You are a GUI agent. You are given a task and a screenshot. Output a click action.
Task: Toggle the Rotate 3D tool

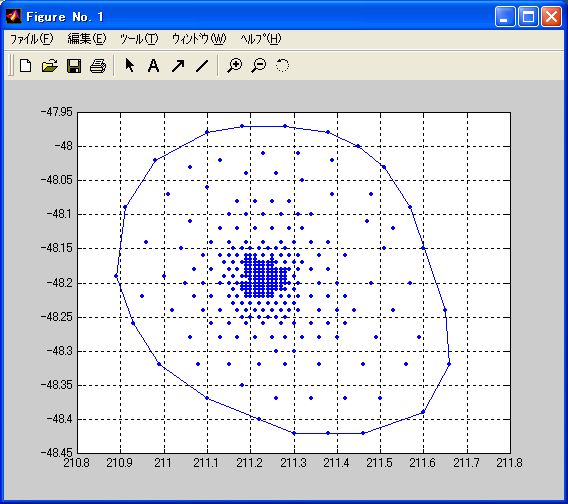pos(282,66)
